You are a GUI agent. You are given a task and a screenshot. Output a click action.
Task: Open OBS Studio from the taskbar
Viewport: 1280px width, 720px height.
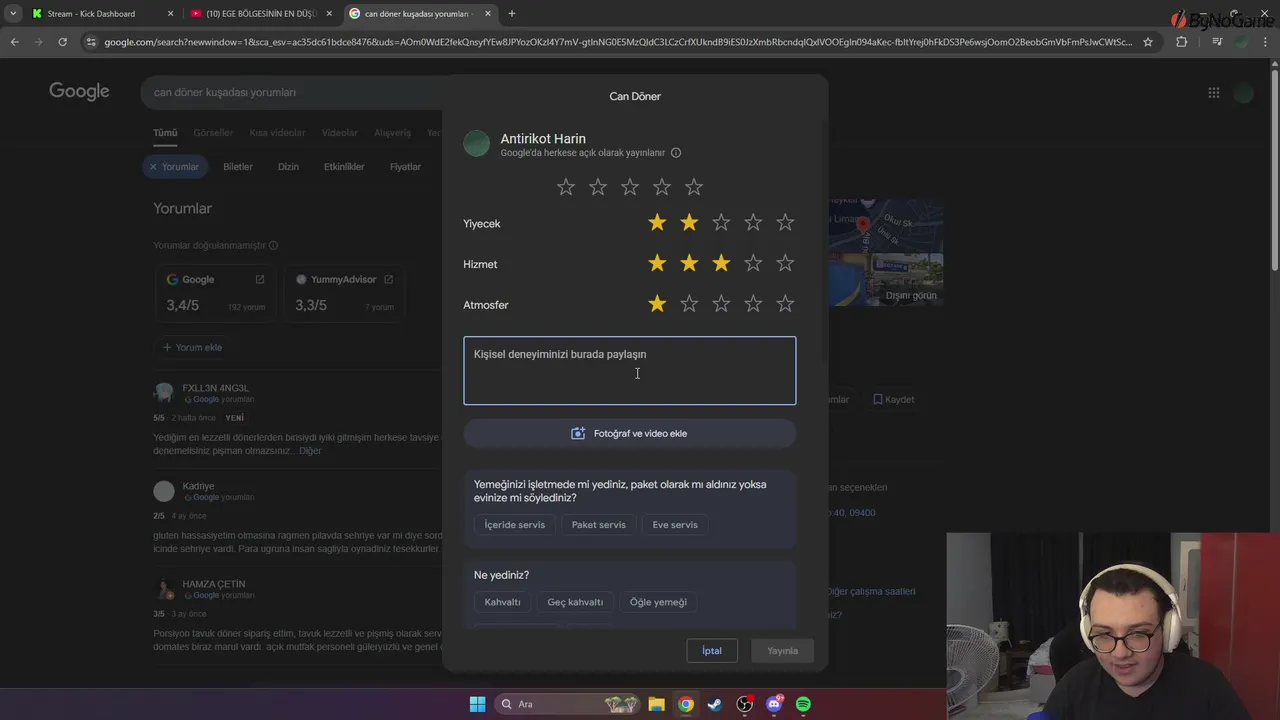click(745, 704)
